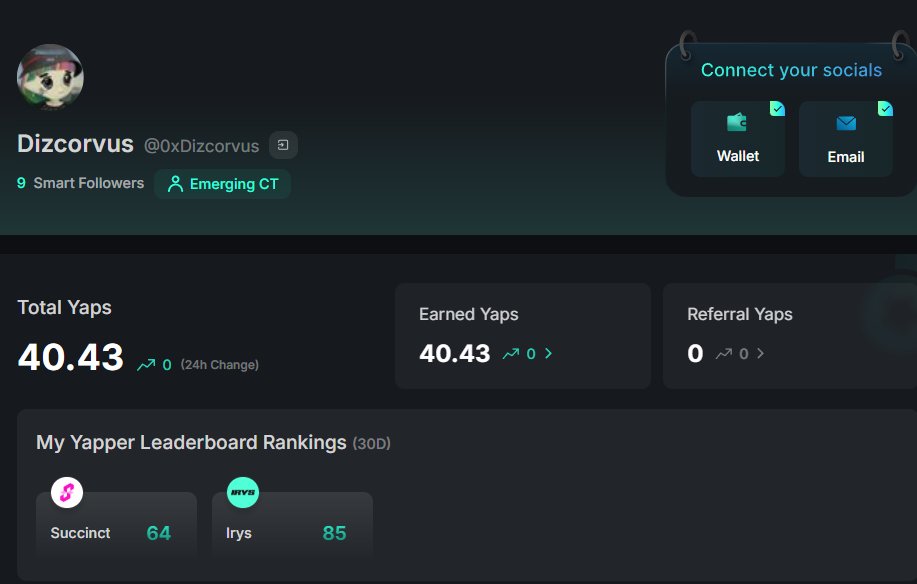Click the Total Yaps value 40.43
Viewport: 917px width, 584px height.
[x=71, y=357]
